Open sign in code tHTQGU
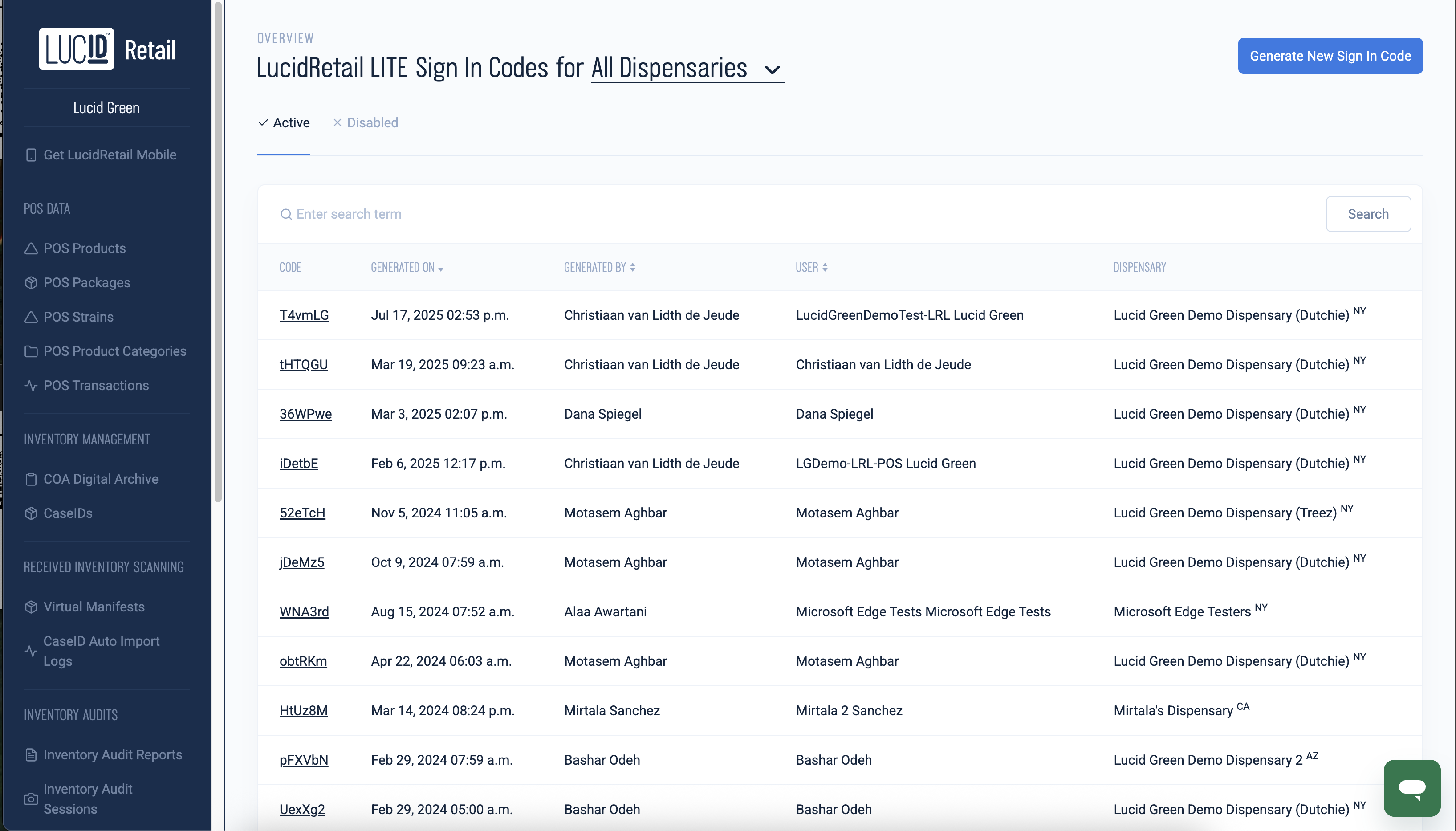This screenshot has width=1456, height=831. pyautogui.click(x=304, y=365)
